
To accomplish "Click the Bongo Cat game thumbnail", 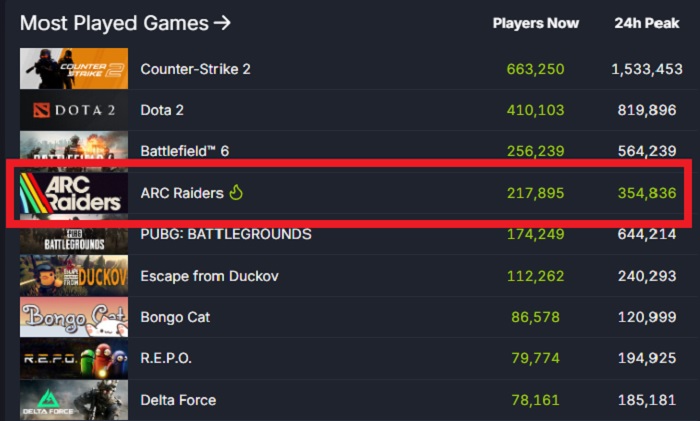I will tap(74, 317).
